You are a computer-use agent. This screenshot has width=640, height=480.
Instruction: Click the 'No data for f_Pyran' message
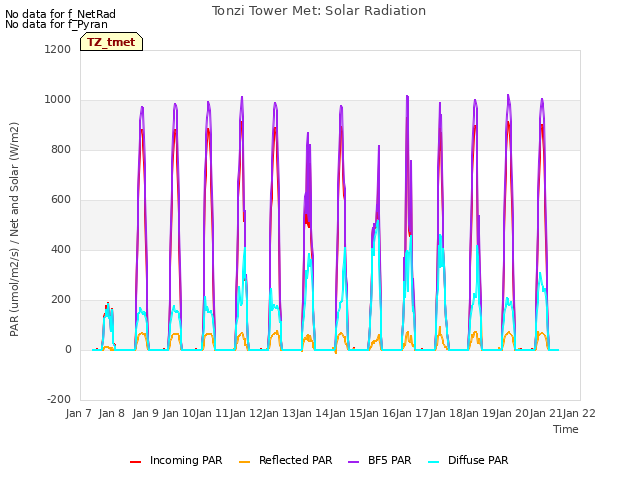[56, 24]
